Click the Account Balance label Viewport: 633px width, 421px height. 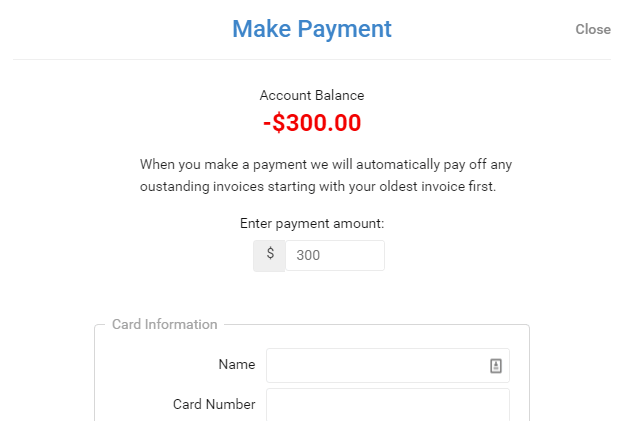[312, 95]
